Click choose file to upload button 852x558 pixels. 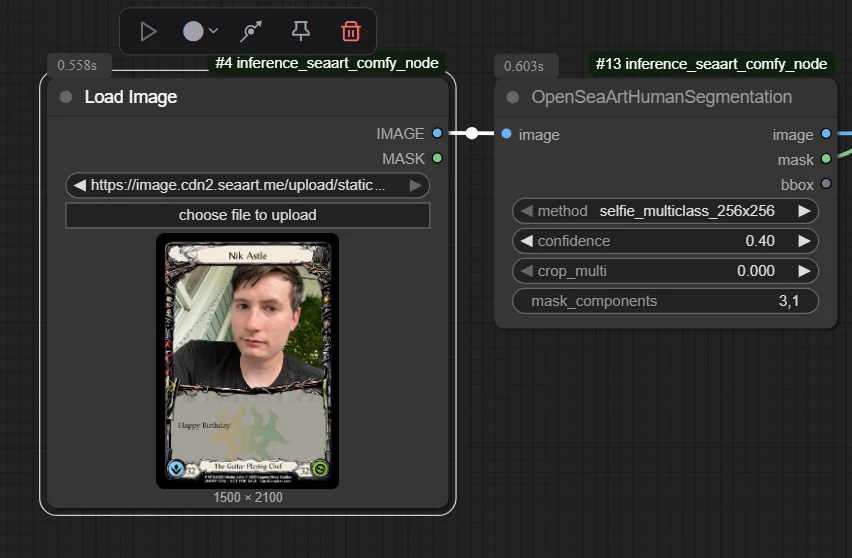point(247,215)
